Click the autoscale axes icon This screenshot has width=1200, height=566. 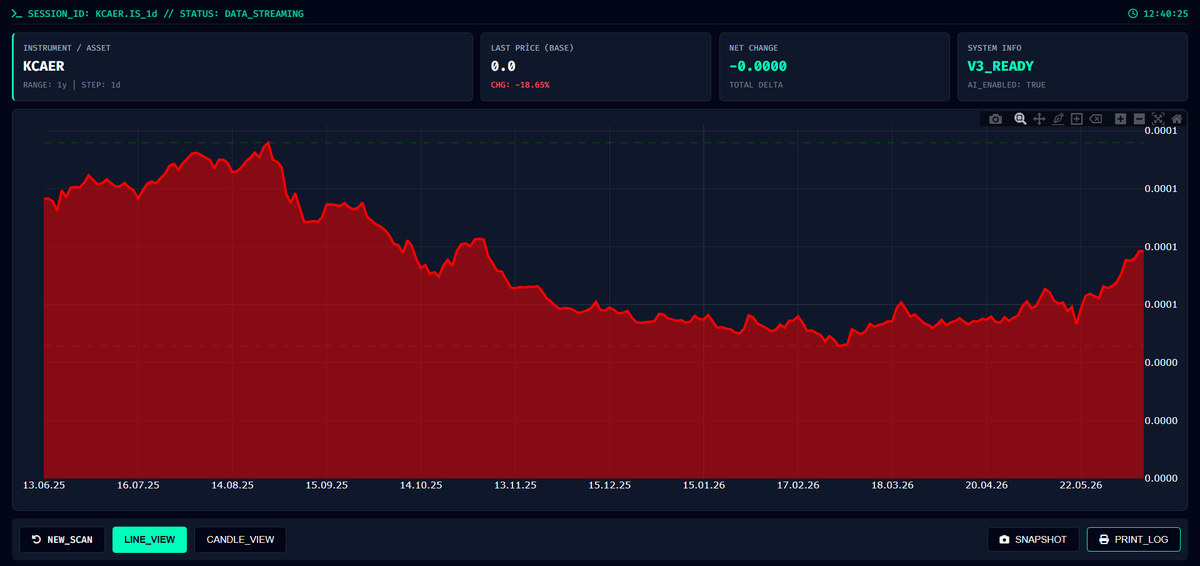click(1158, 119)
